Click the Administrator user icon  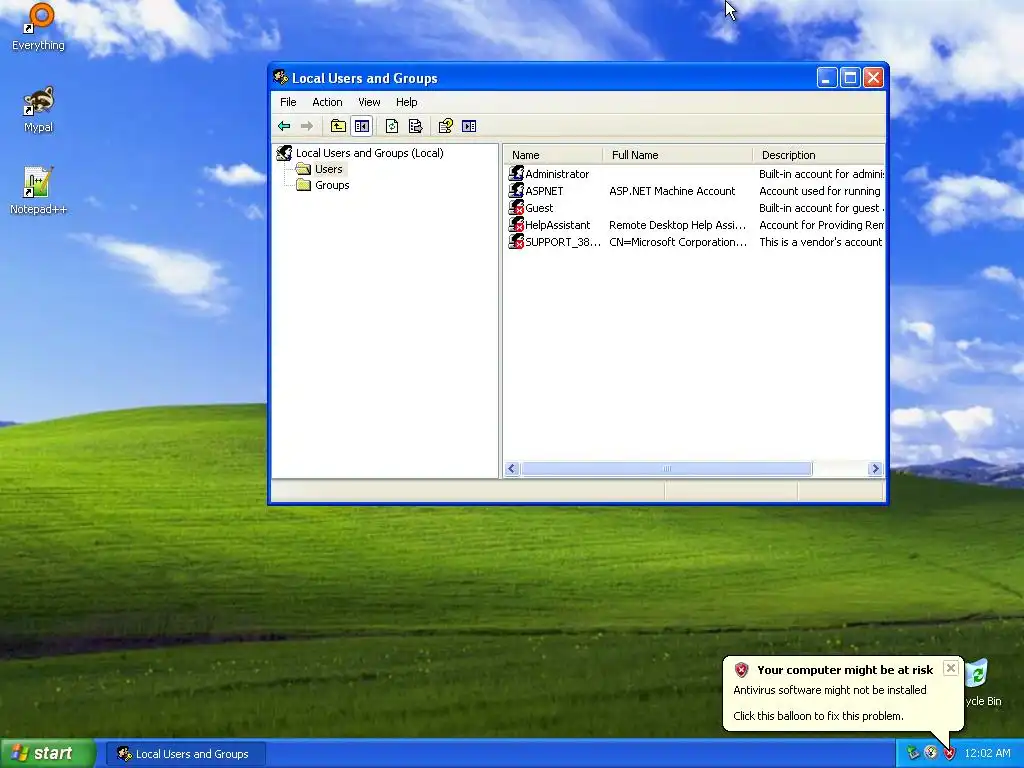[516, 174]
